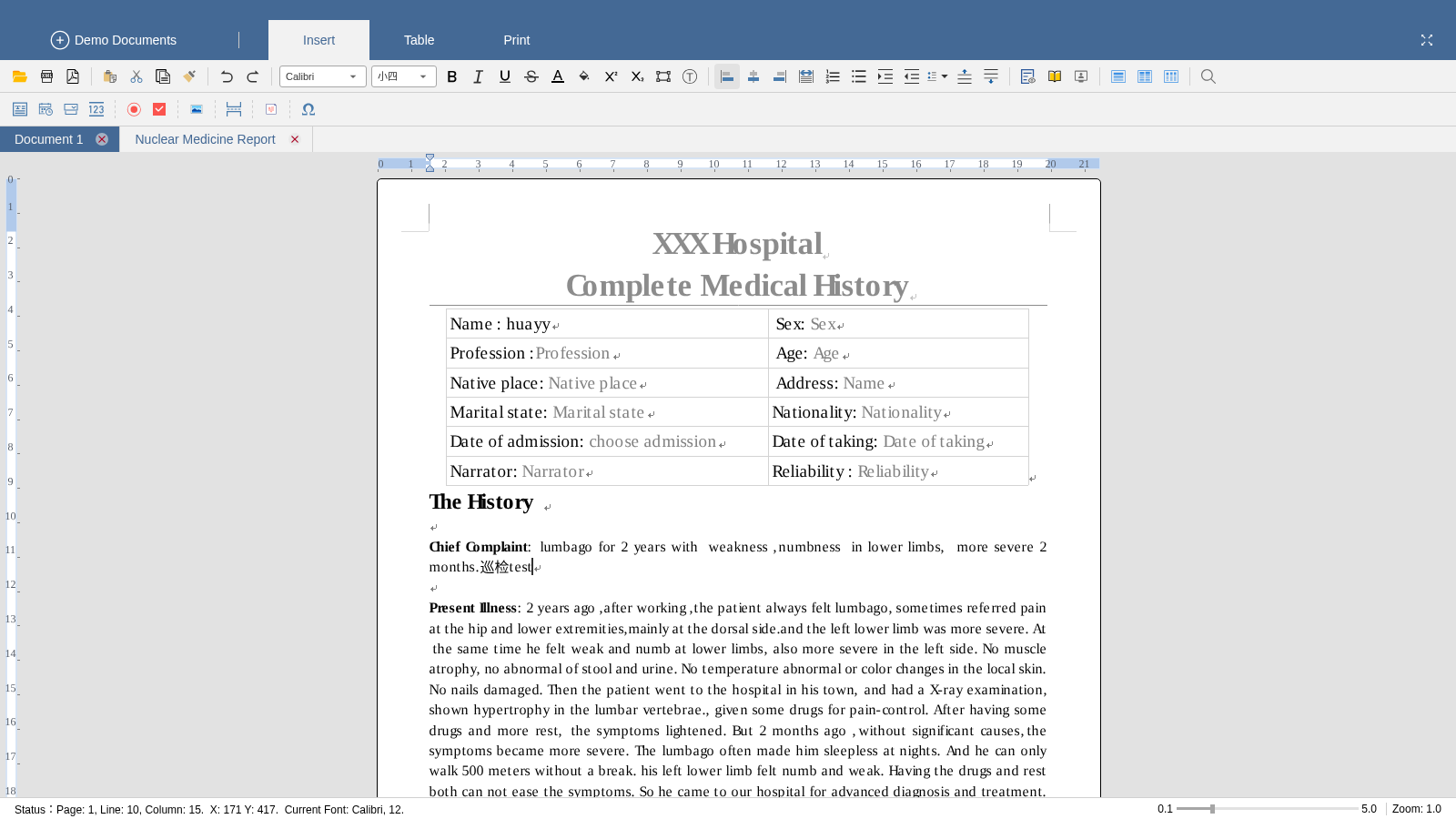
Task: Click the paste clipboard icon
Action: coord(110,76)
